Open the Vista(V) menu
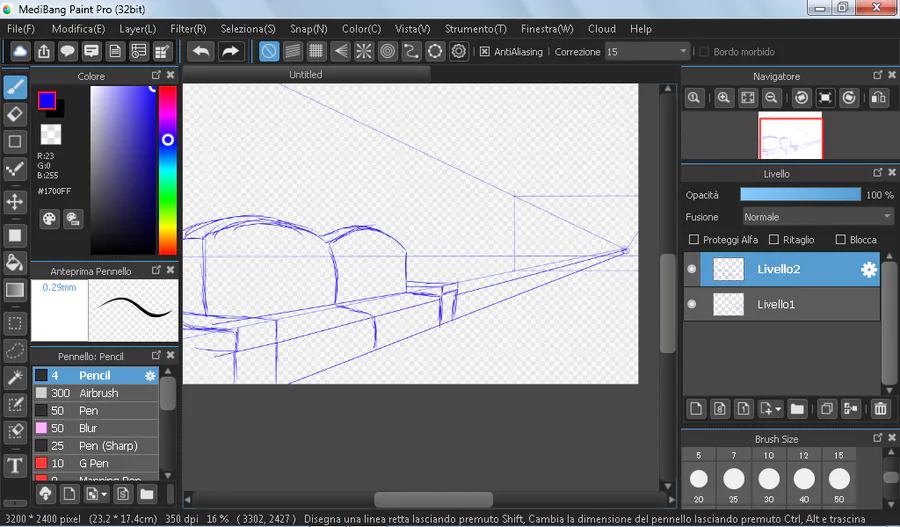This screenshot has height=527, width=900. (x=413, y=29)
